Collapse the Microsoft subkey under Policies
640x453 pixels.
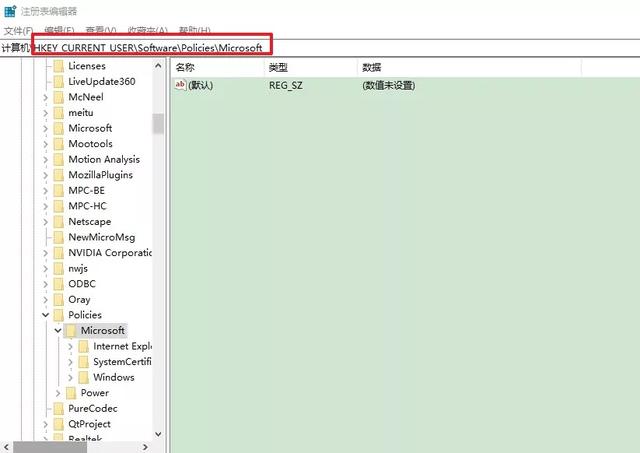58,331
